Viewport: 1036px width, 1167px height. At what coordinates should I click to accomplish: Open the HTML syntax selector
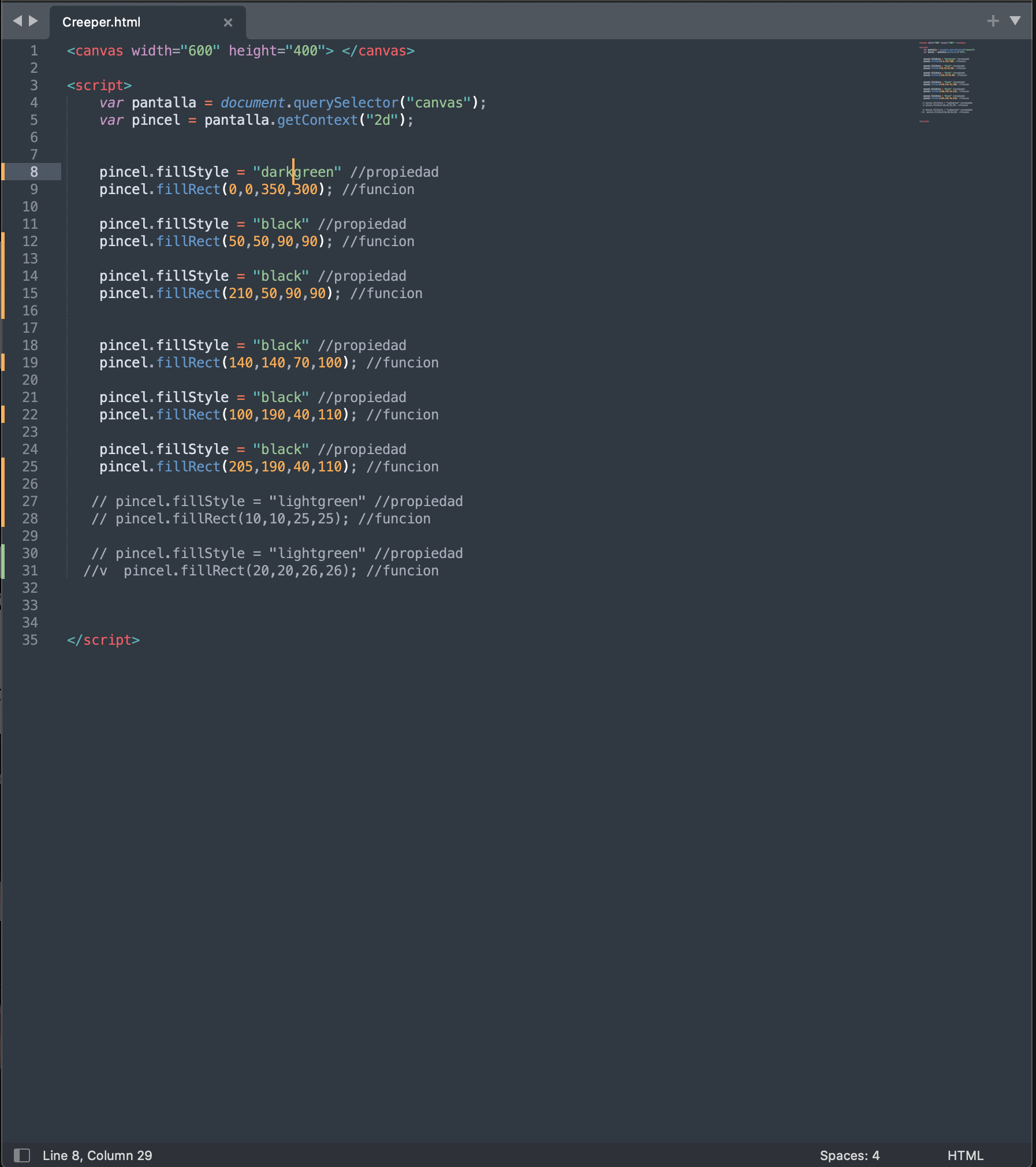point(965,1155)
